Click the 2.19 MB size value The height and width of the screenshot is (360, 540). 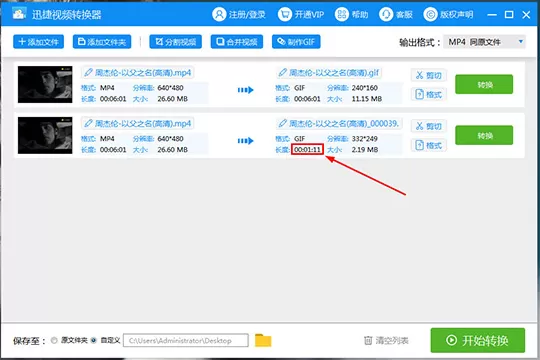pos(365,150)
